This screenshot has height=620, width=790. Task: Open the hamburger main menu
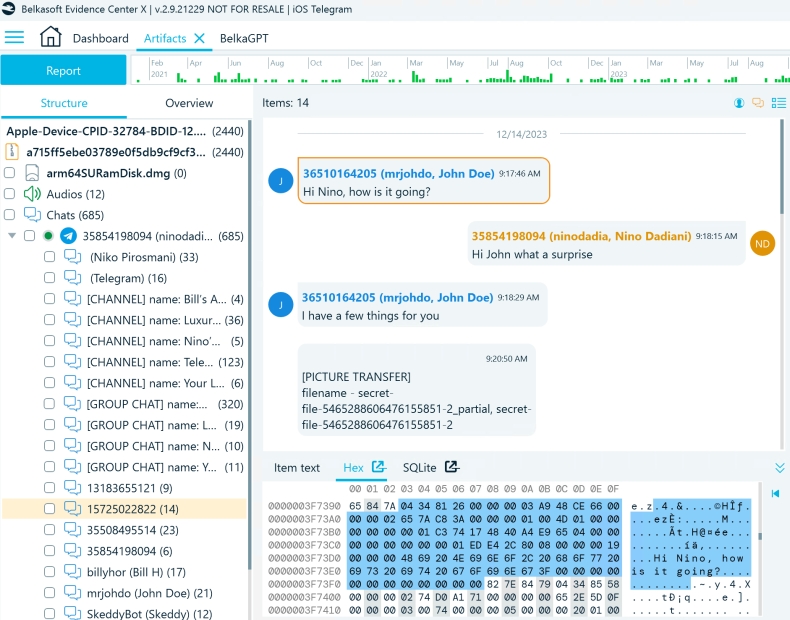point(14,38)
